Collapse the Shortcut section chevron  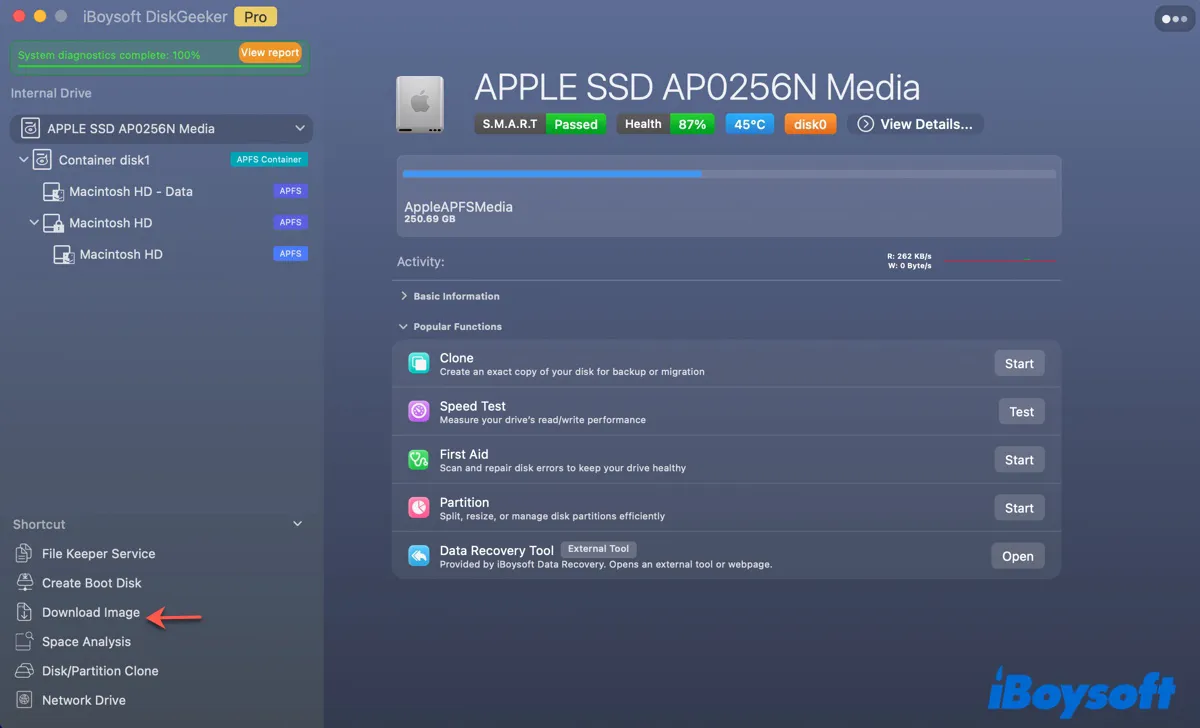(x=297, y=524)
